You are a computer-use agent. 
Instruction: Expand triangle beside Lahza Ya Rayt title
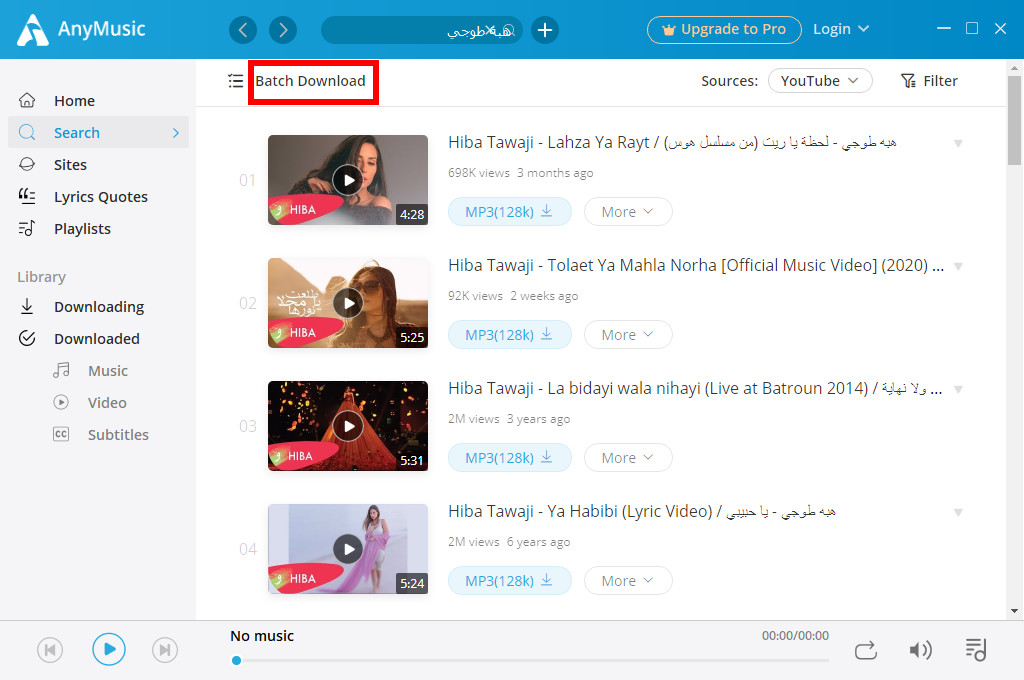[x=958, y=143]
